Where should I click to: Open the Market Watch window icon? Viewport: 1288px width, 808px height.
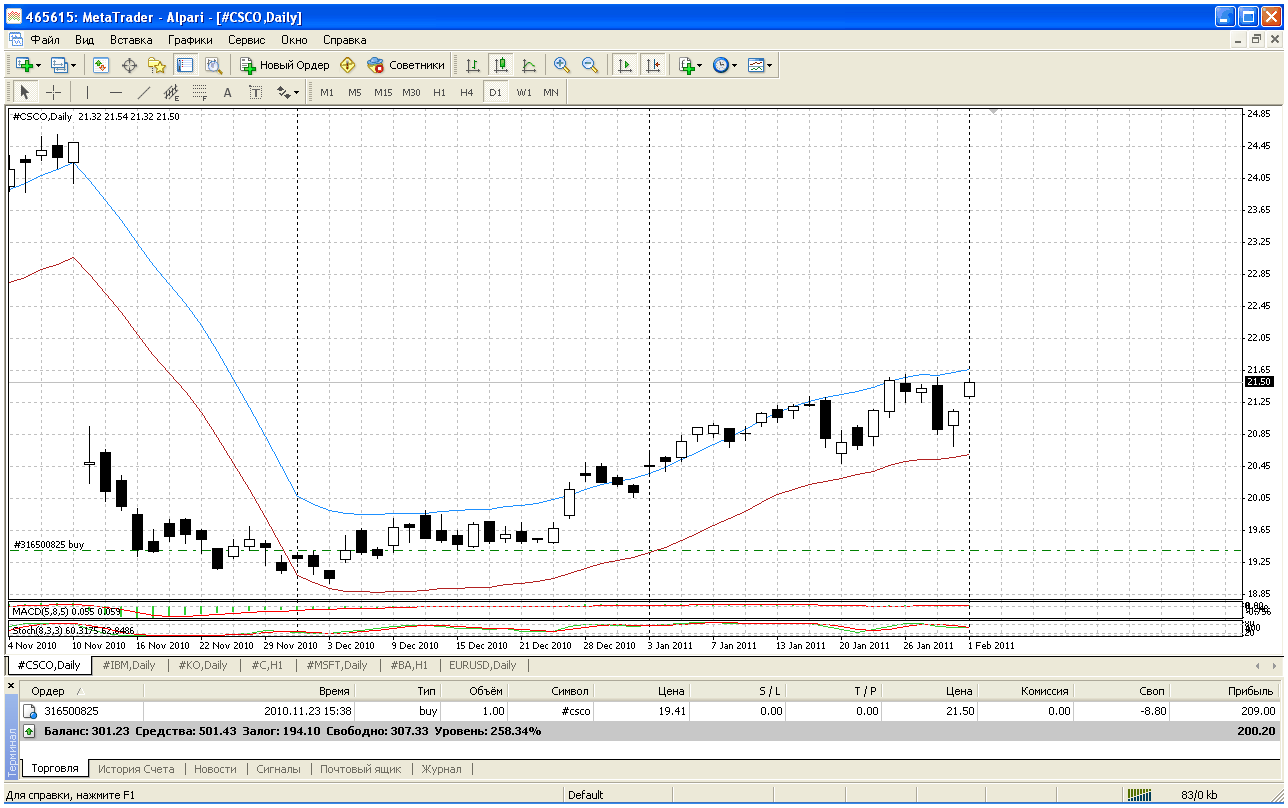point(101,65)
